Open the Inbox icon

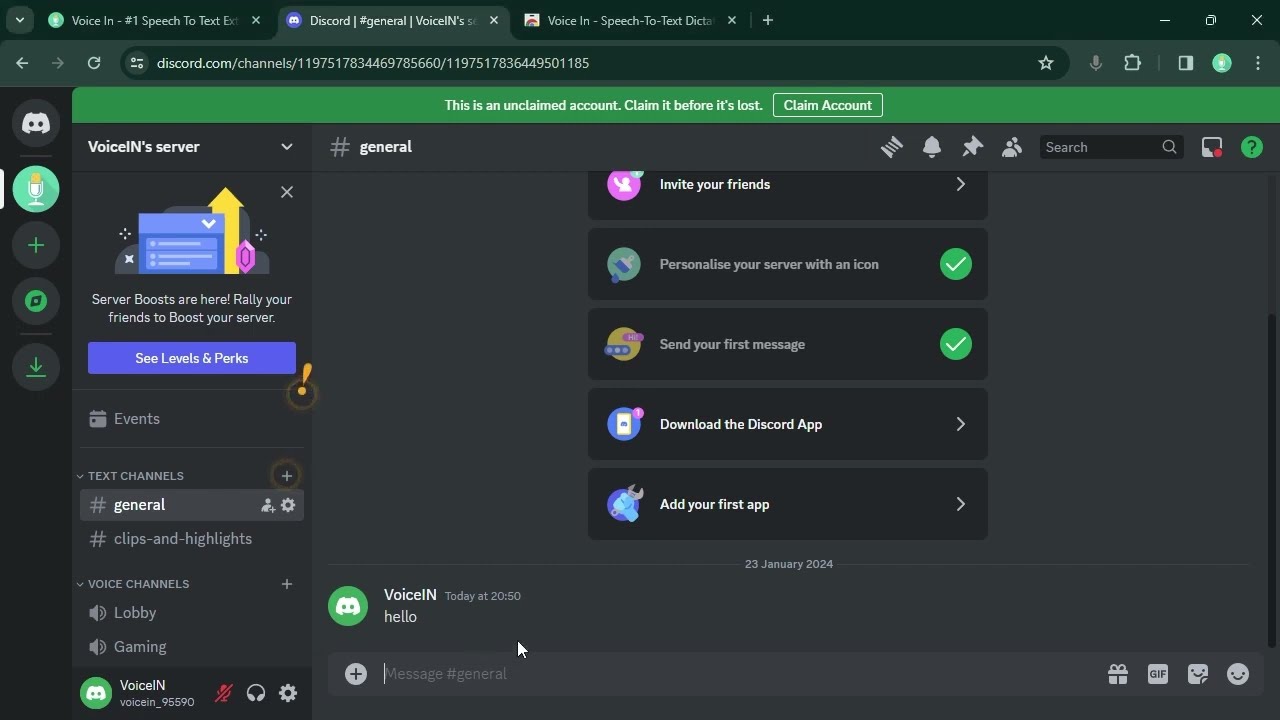(x=1212, y=147)
